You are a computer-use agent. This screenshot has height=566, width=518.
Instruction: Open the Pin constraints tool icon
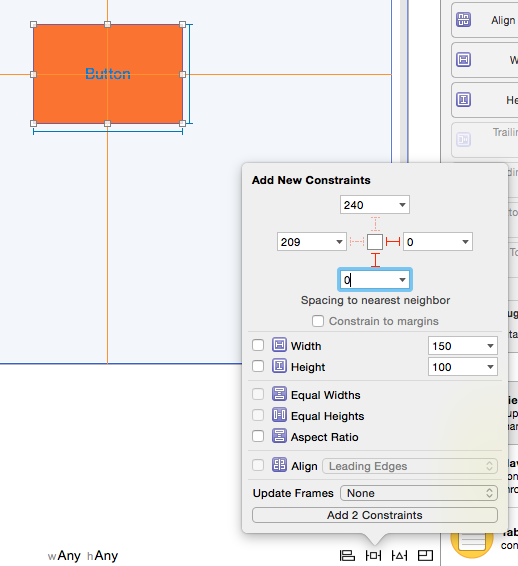click(373, 555)
